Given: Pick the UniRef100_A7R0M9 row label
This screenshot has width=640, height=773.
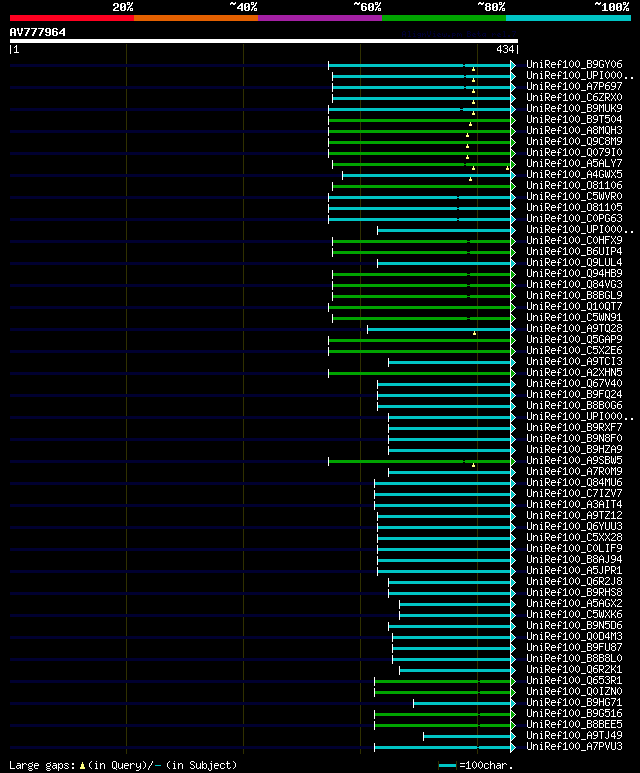Looking at the screenshot, I should click(574, 472).
